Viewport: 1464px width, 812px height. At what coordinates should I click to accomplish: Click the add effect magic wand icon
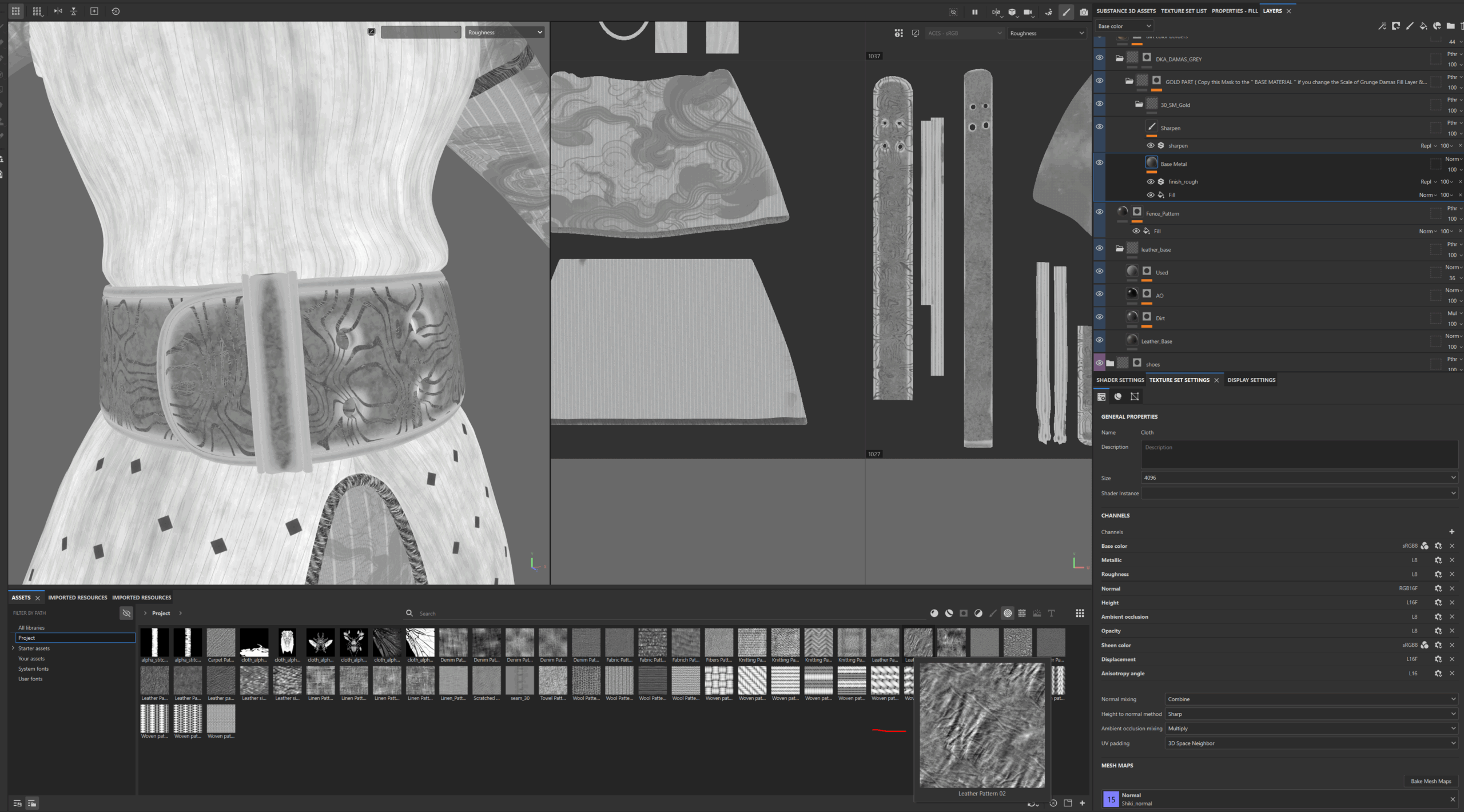point(1382,26)
